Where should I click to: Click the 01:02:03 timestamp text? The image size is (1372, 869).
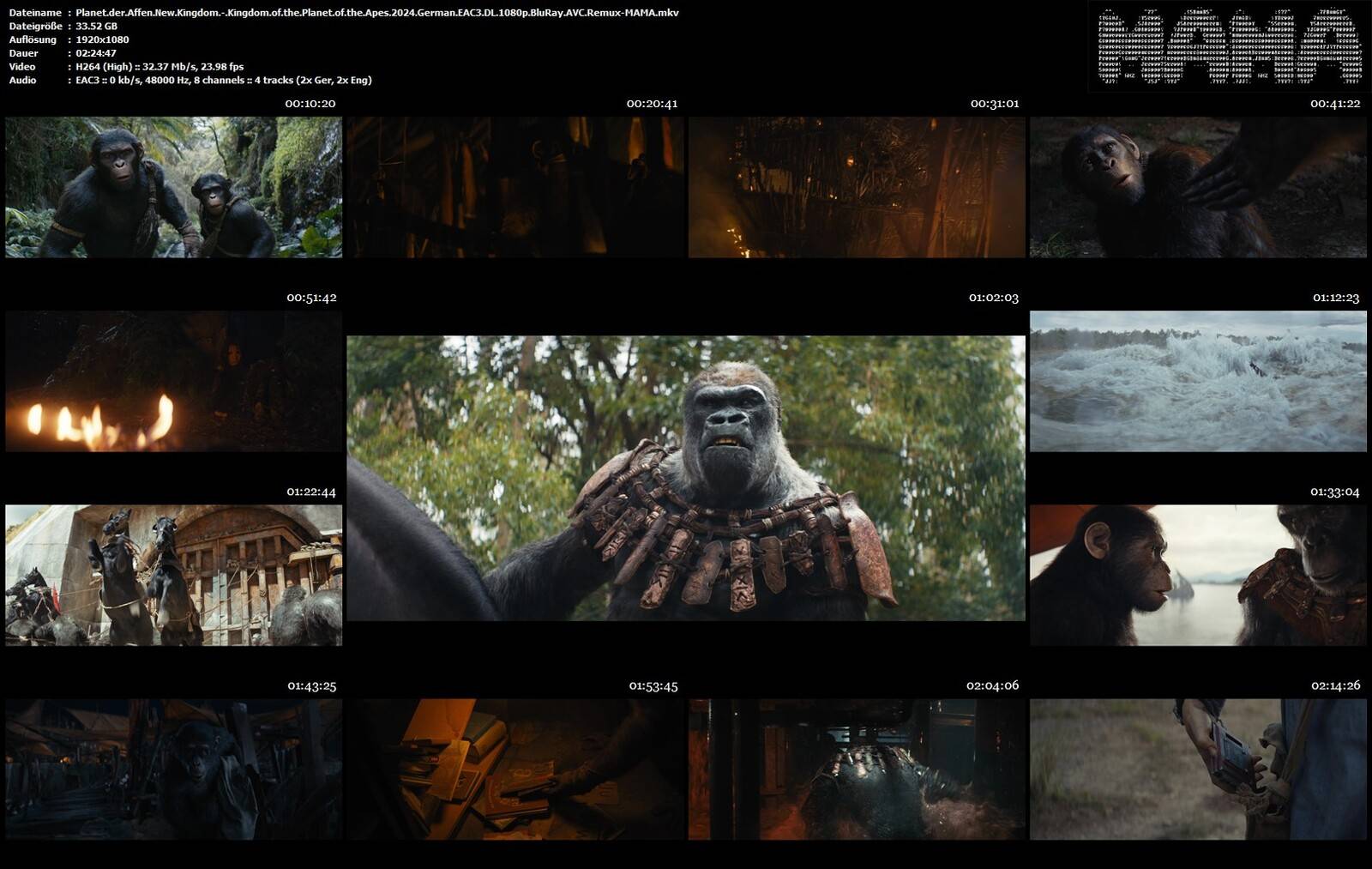click(x=994, y=298)
